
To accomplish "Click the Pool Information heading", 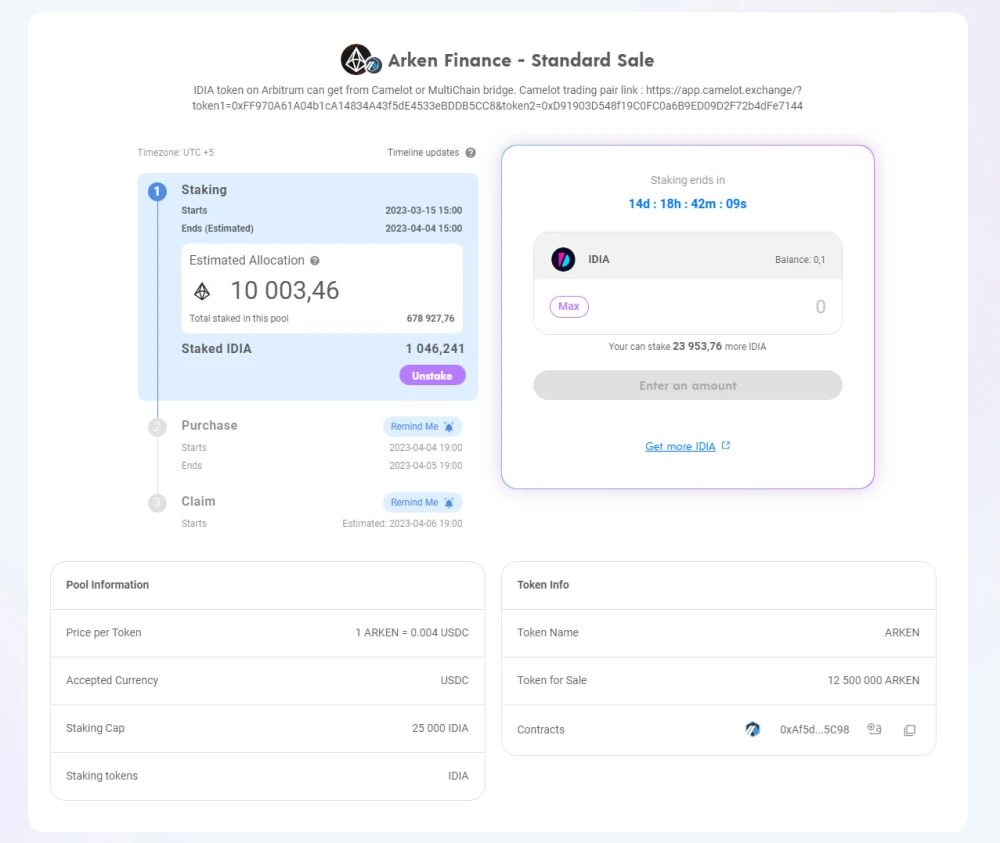I will (x=107, y=585).
